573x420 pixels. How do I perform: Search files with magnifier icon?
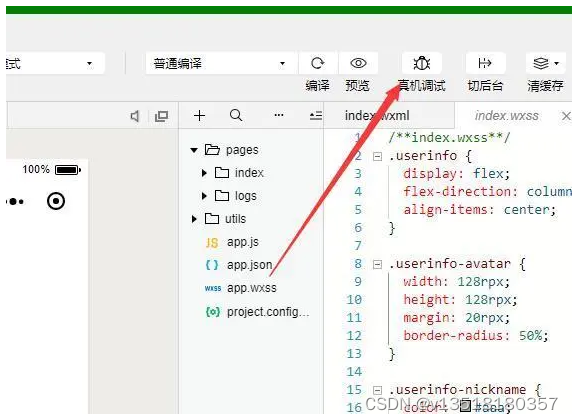tap(236, 116)
